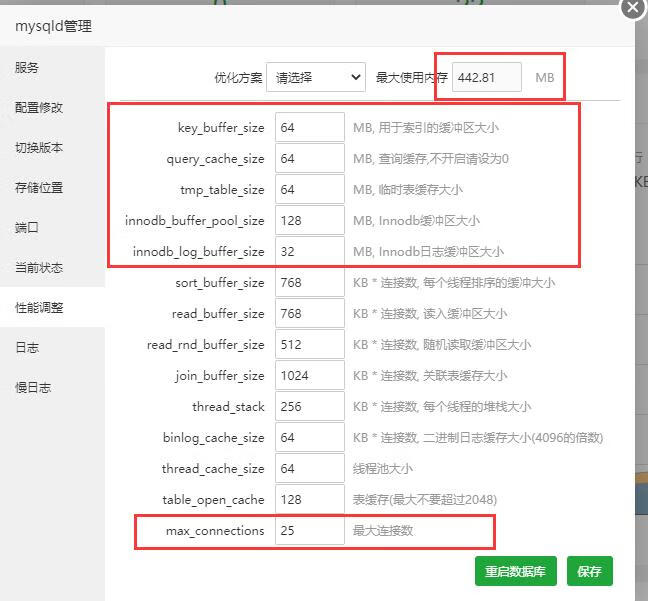Open the 配置修改 sidebar tab
Viewport: 648px width, 601px height.
point(39,108)
